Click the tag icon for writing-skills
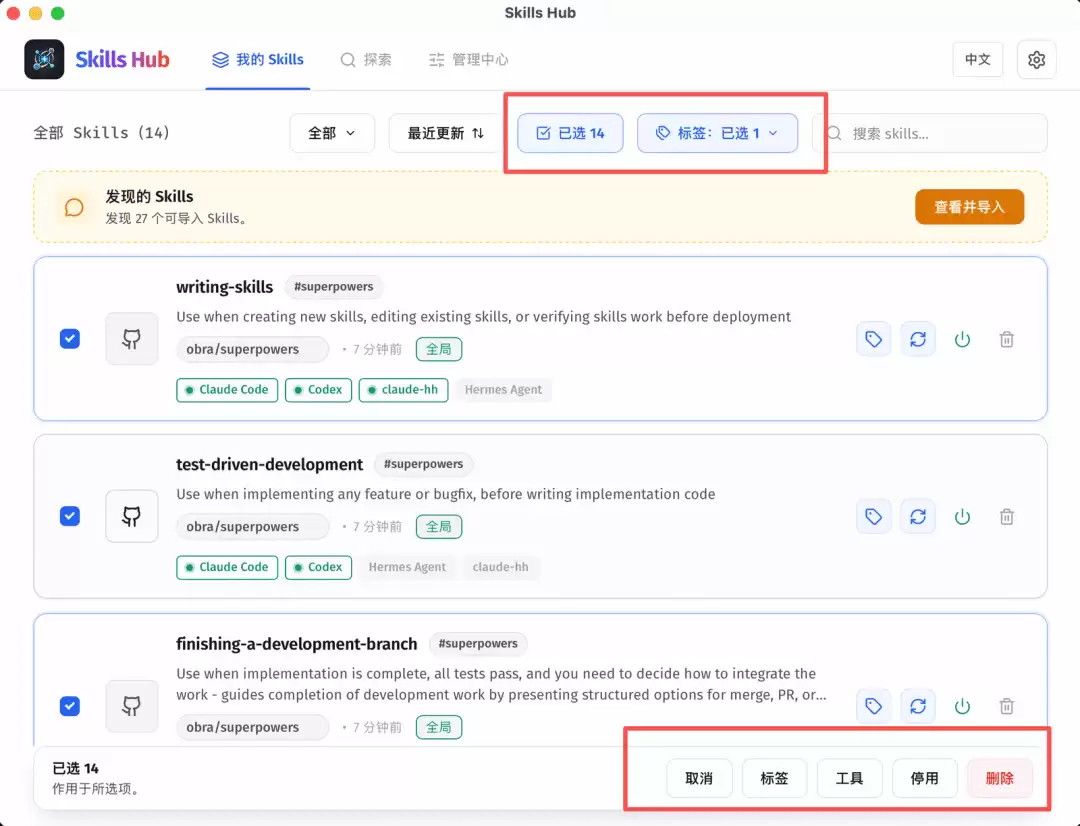Viewport: 1080px width, 826px height. pos(873,339)
